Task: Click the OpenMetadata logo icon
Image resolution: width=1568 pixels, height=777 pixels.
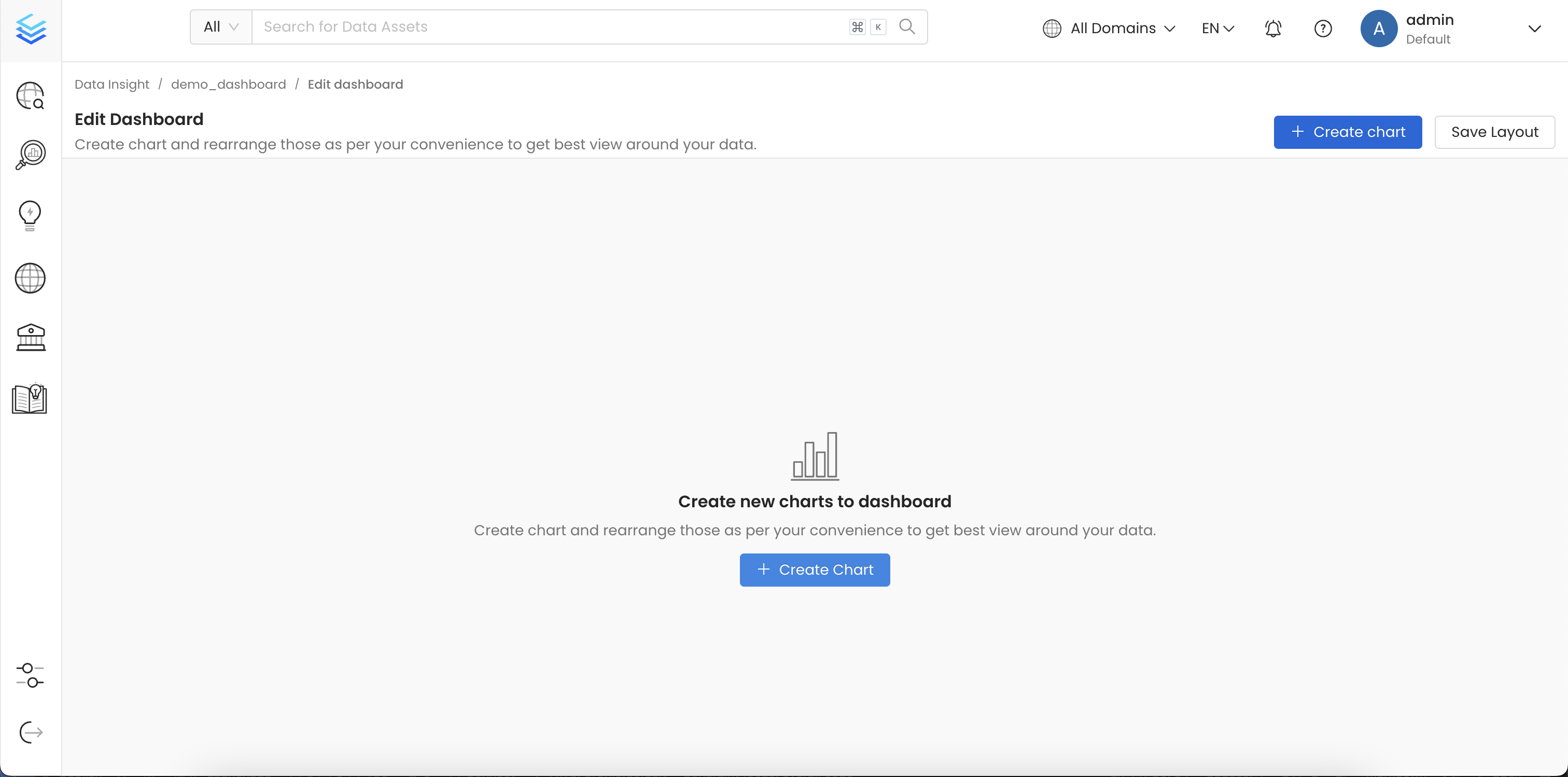Action: (x=31, y=29)
